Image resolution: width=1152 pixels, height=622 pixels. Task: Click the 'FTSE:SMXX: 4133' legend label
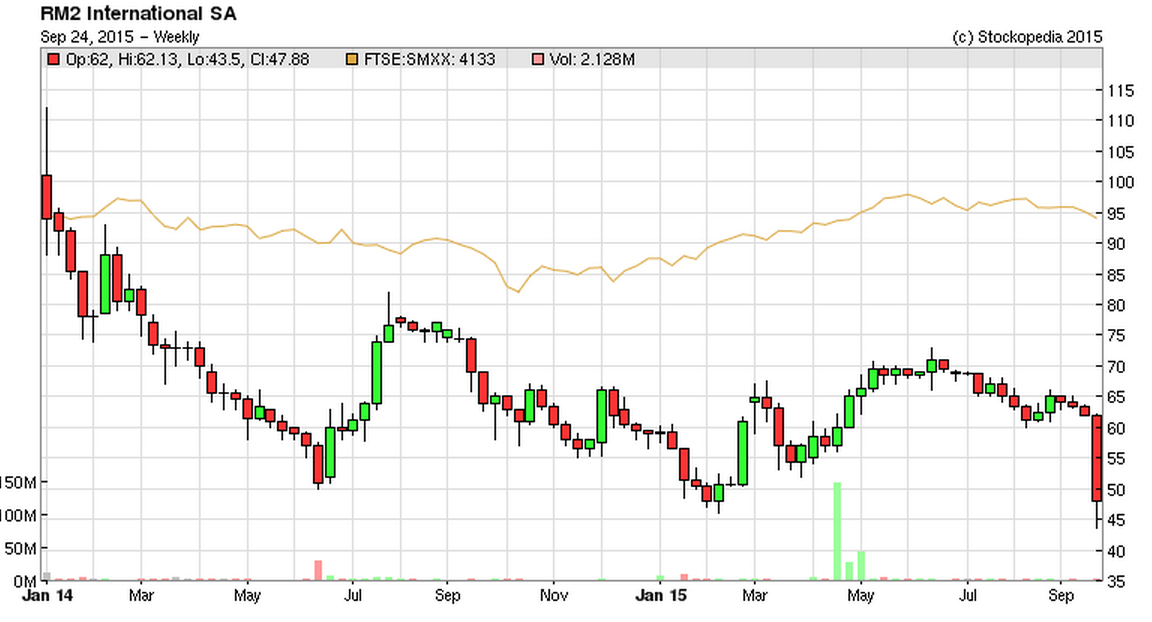(430, 59)
